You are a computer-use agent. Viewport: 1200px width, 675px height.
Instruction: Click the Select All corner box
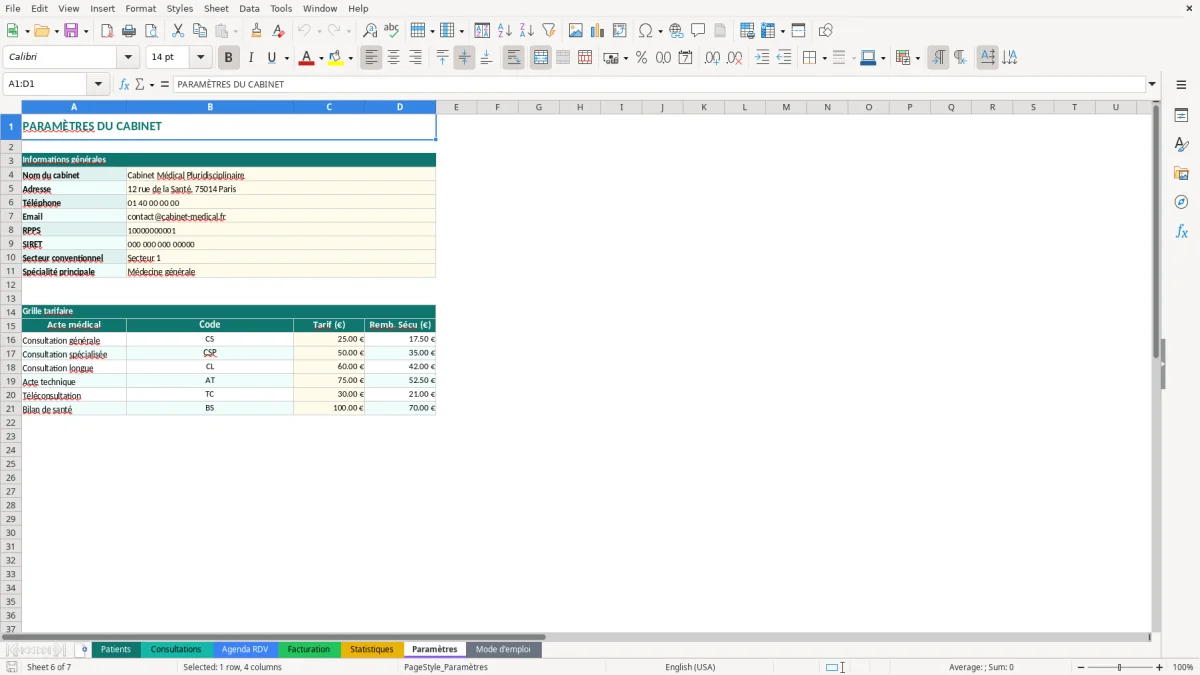point(10,107)
